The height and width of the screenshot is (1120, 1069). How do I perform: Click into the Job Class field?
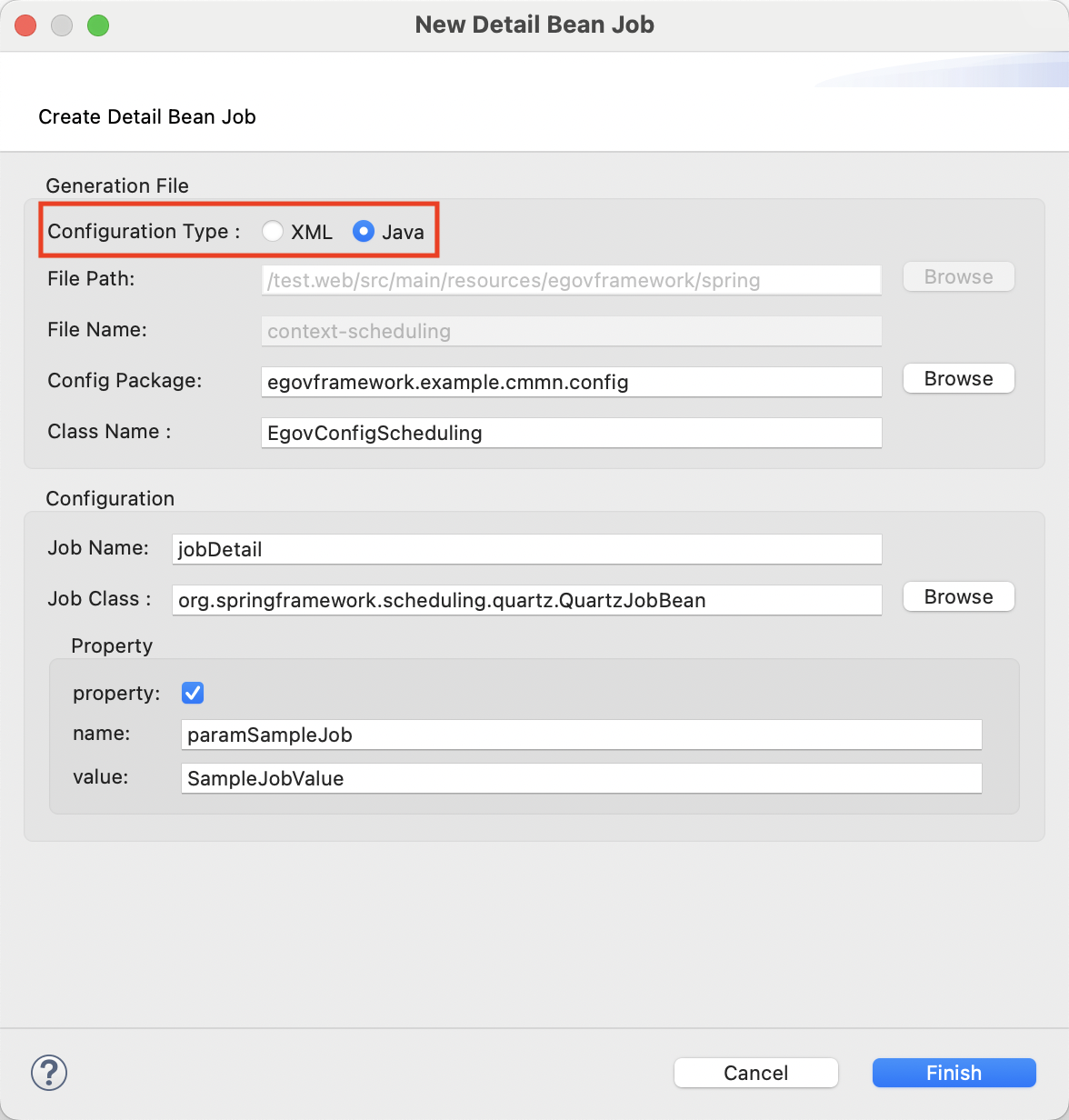(526, 600)
